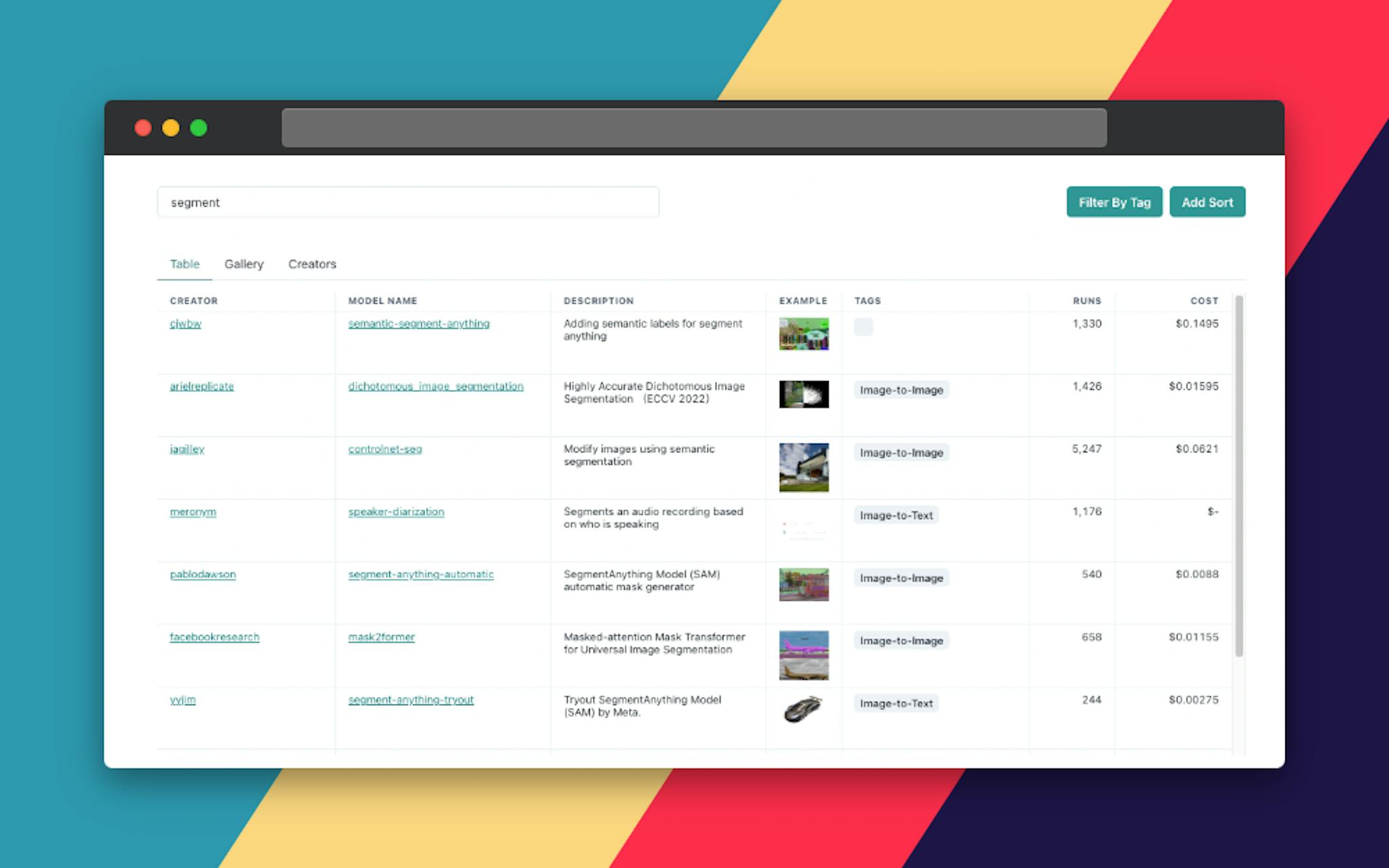Click the Add Sort button

[x=1207, y=202]
